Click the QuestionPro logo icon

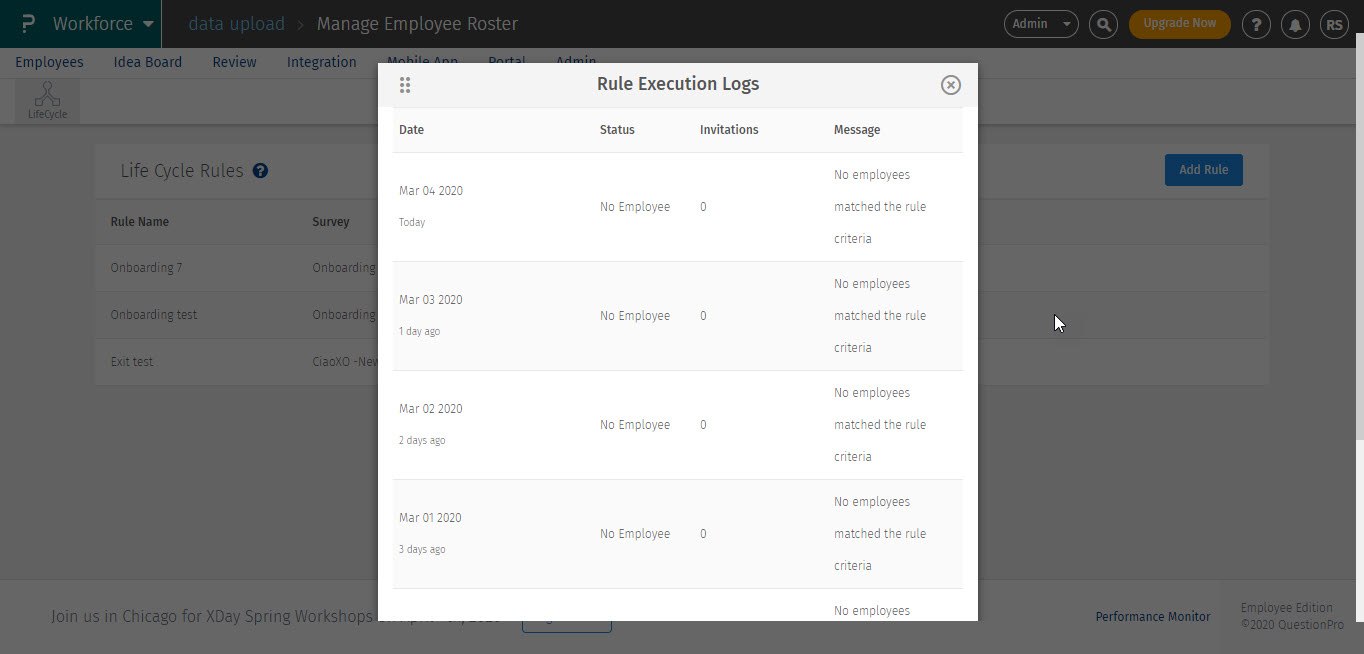coord(27,23)
